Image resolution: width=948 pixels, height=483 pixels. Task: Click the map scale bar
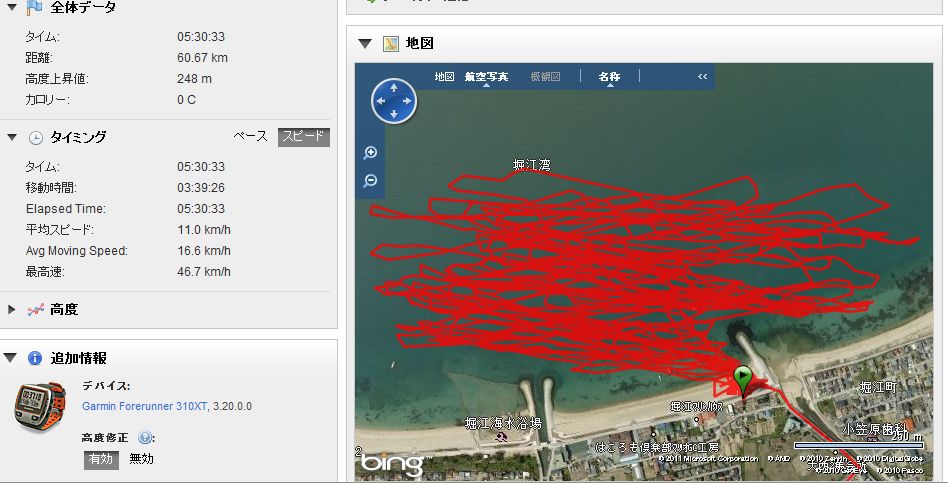pos(859,446)
